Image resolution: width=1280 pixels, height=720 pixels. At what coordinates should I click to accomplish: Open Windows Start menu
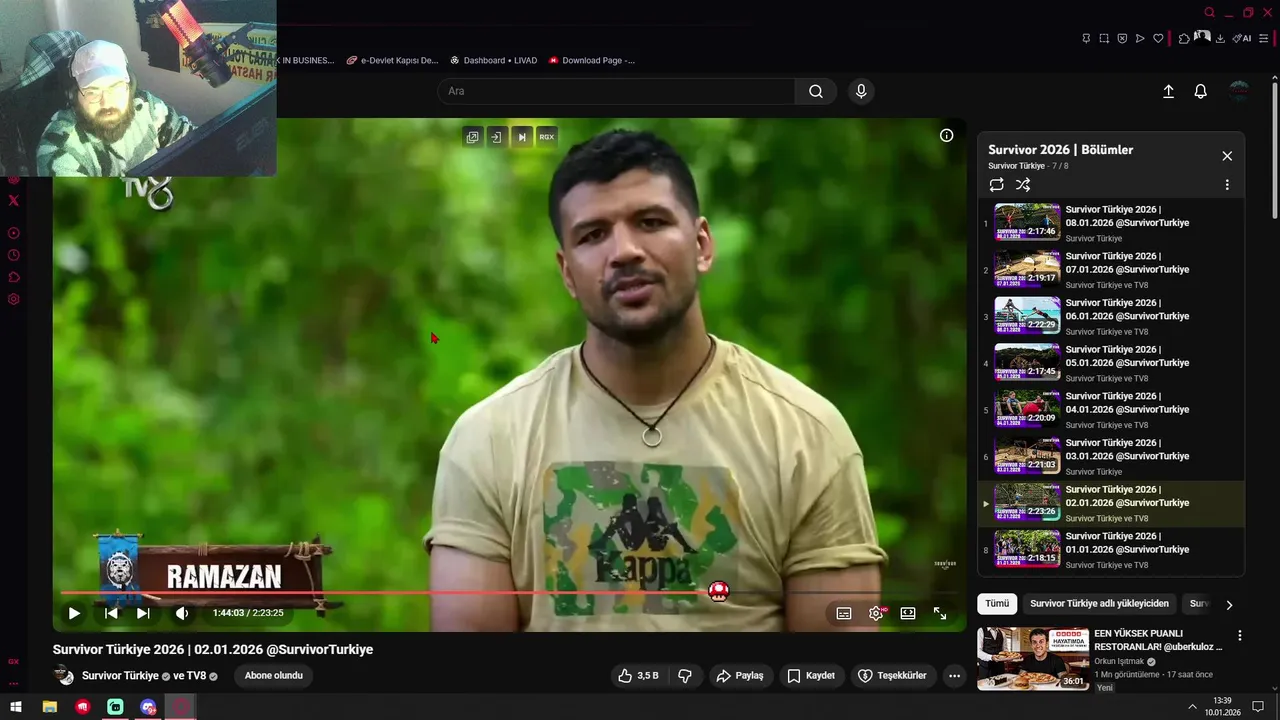16,707
